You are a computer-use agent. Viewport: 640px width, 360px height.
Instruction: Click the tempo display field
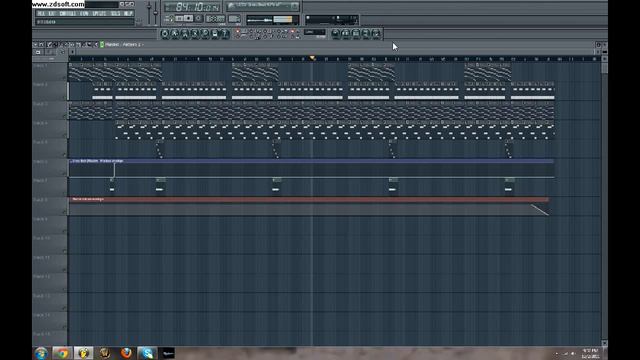point(215,19)
